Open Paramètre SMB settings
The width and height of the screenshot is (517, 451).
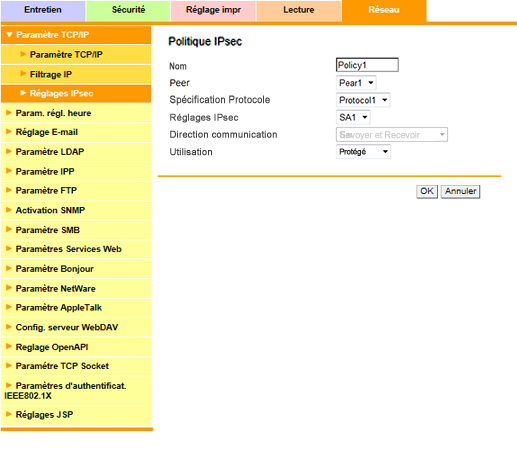click(76, 230)
